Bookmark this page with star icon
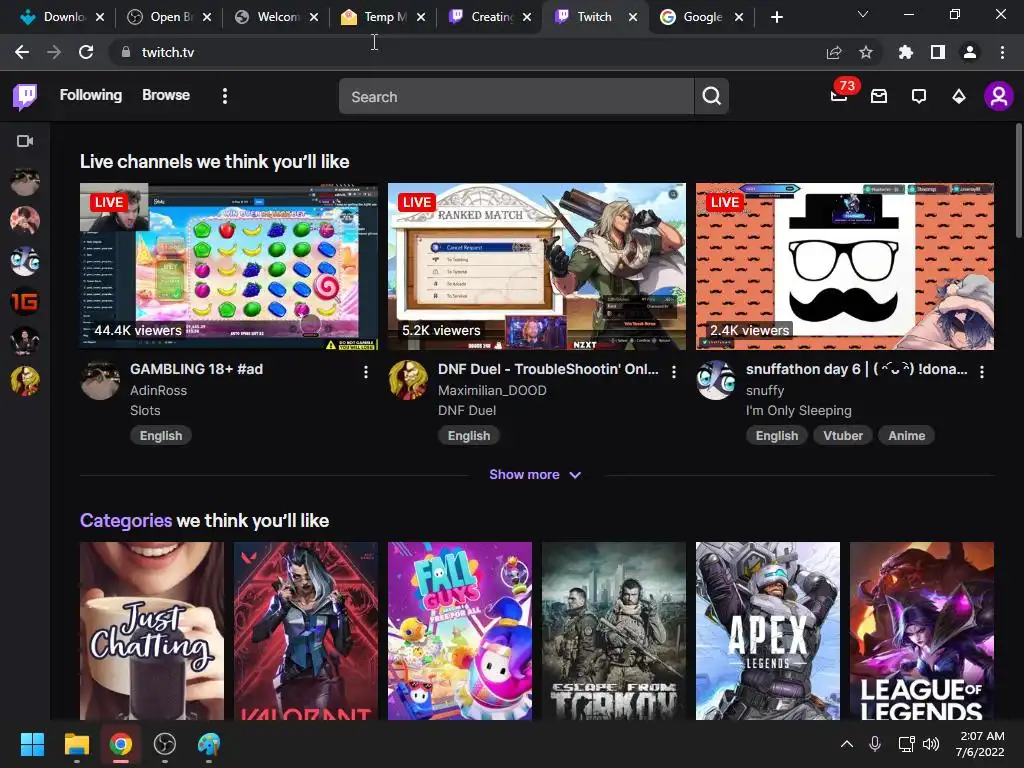The width and height of the screenshot is (1024, 768). click(866, 52)
